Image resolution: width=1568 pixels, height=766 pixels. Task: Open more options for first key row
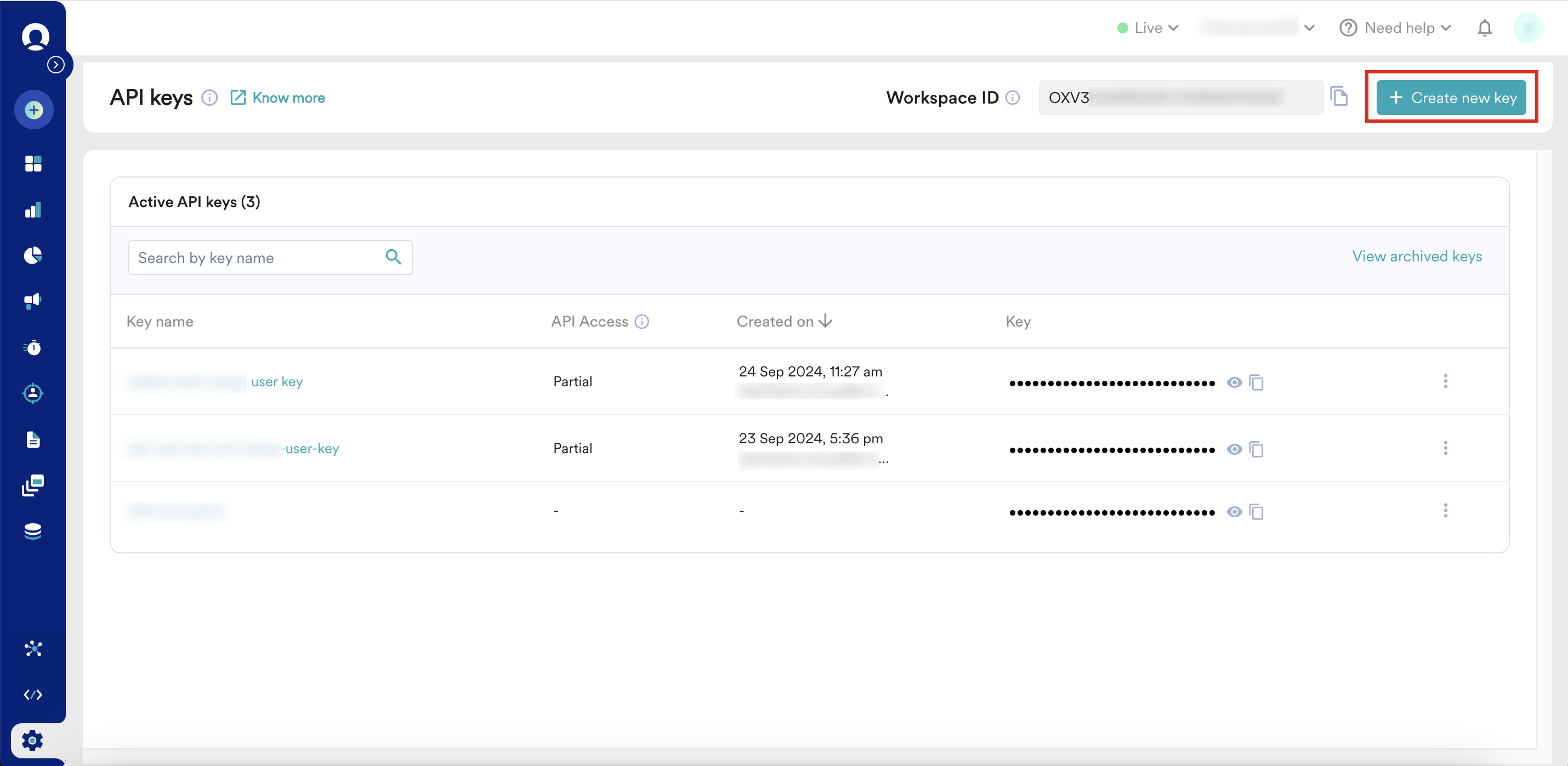pos(1445,381)
